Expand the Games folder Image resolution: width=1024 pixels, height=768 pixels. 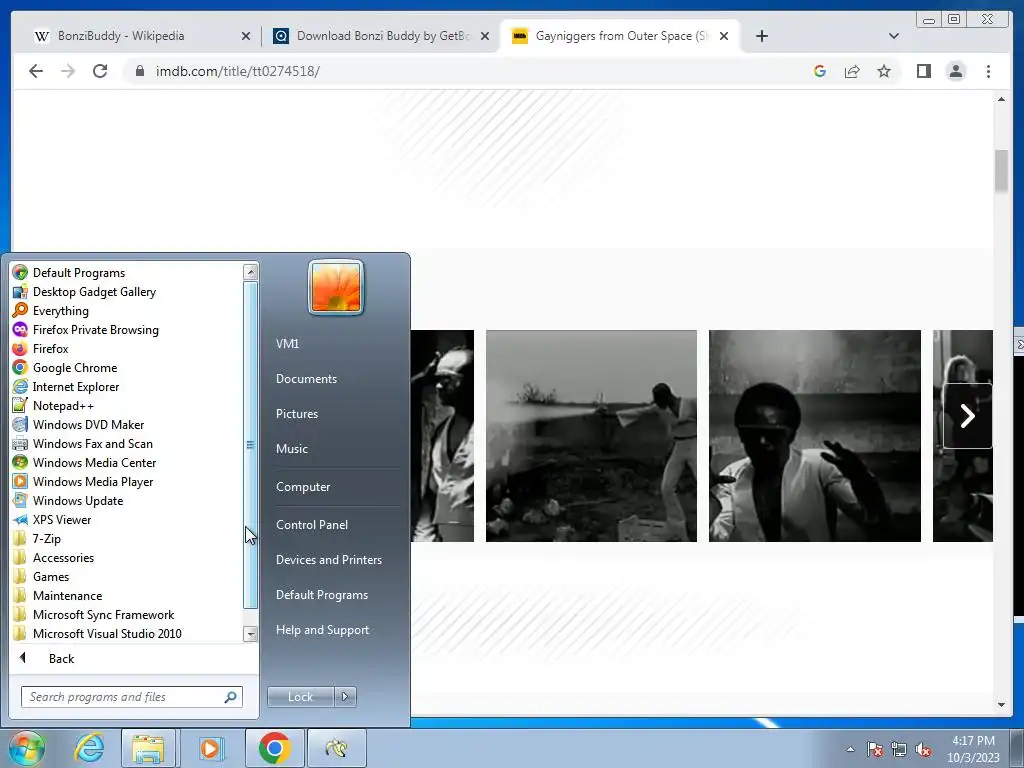tap(41, 577)
